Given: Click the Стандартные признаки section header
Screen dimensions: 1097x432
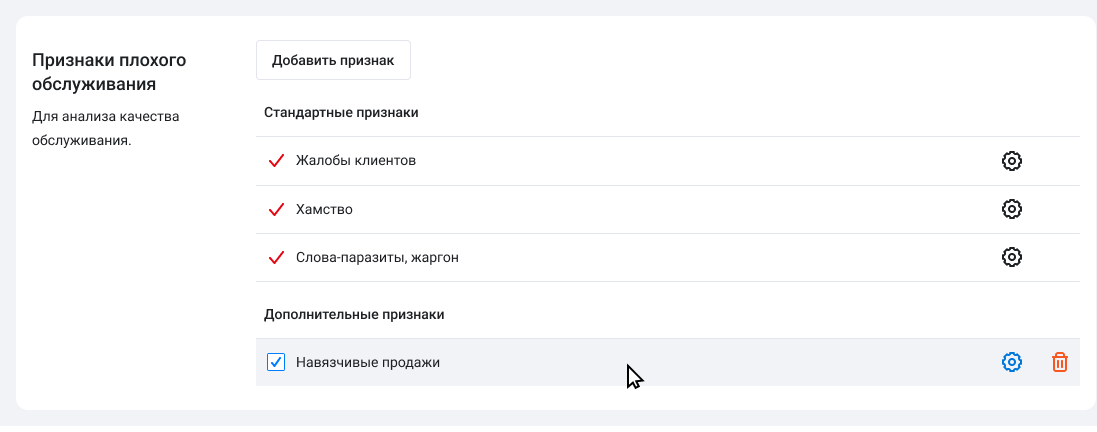Looking at the screenshot, I should pos(341,112).
